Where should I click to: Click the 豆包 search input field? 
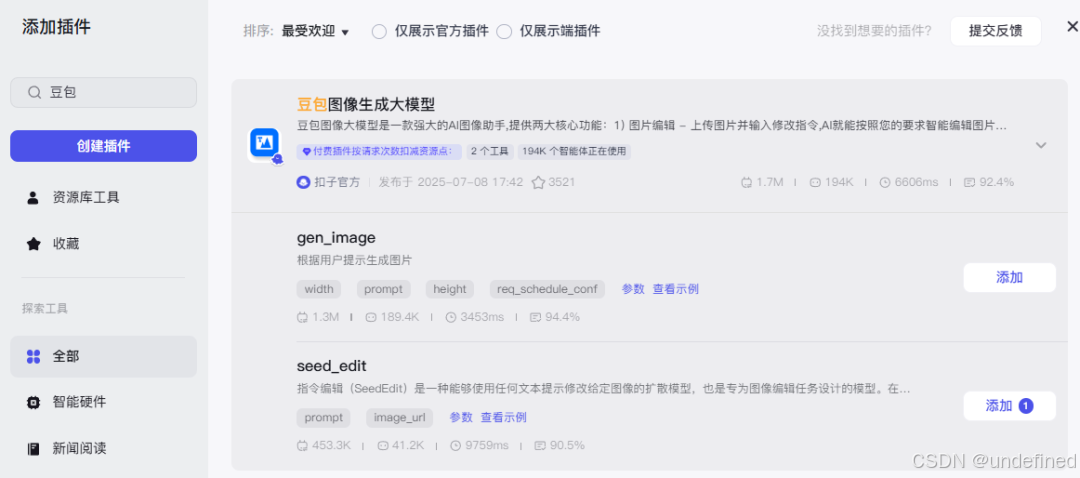pos(103,92)
